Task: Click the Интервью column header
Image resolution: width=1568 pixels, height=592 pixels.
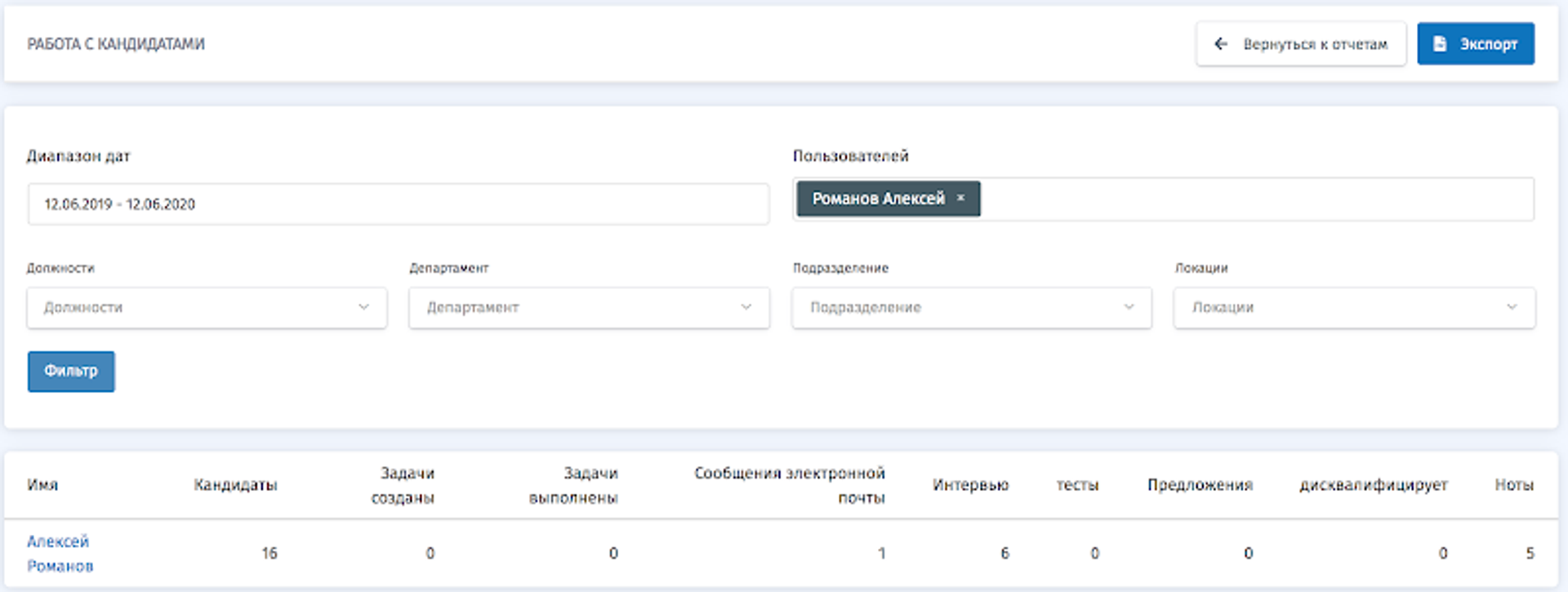Action: pyautogui.click(x=970, y=485)
